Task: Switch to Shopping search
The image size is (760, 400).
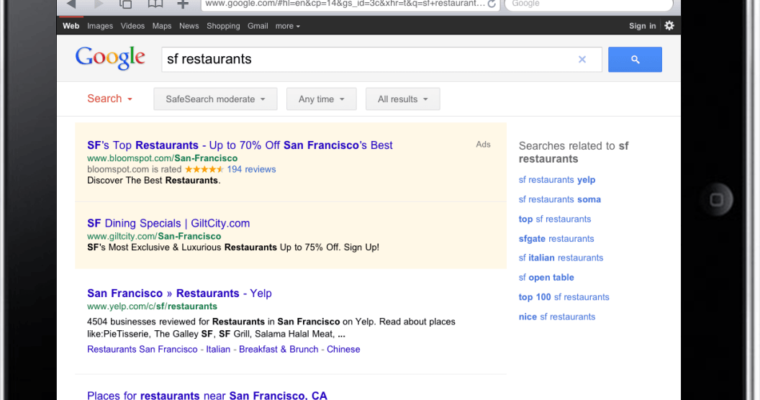Action: click(223, 26)
